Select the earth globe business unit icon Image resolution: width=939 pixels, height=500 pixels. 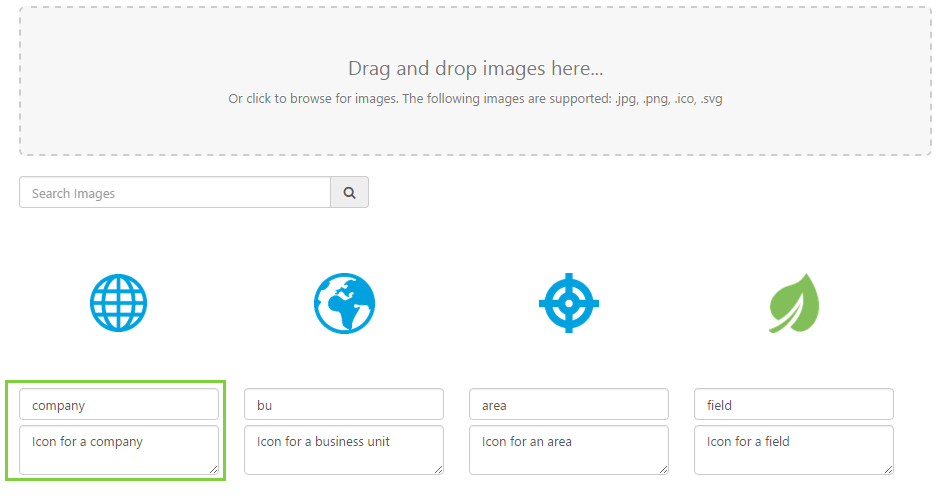pyautogui.click(x=344, y=303)
